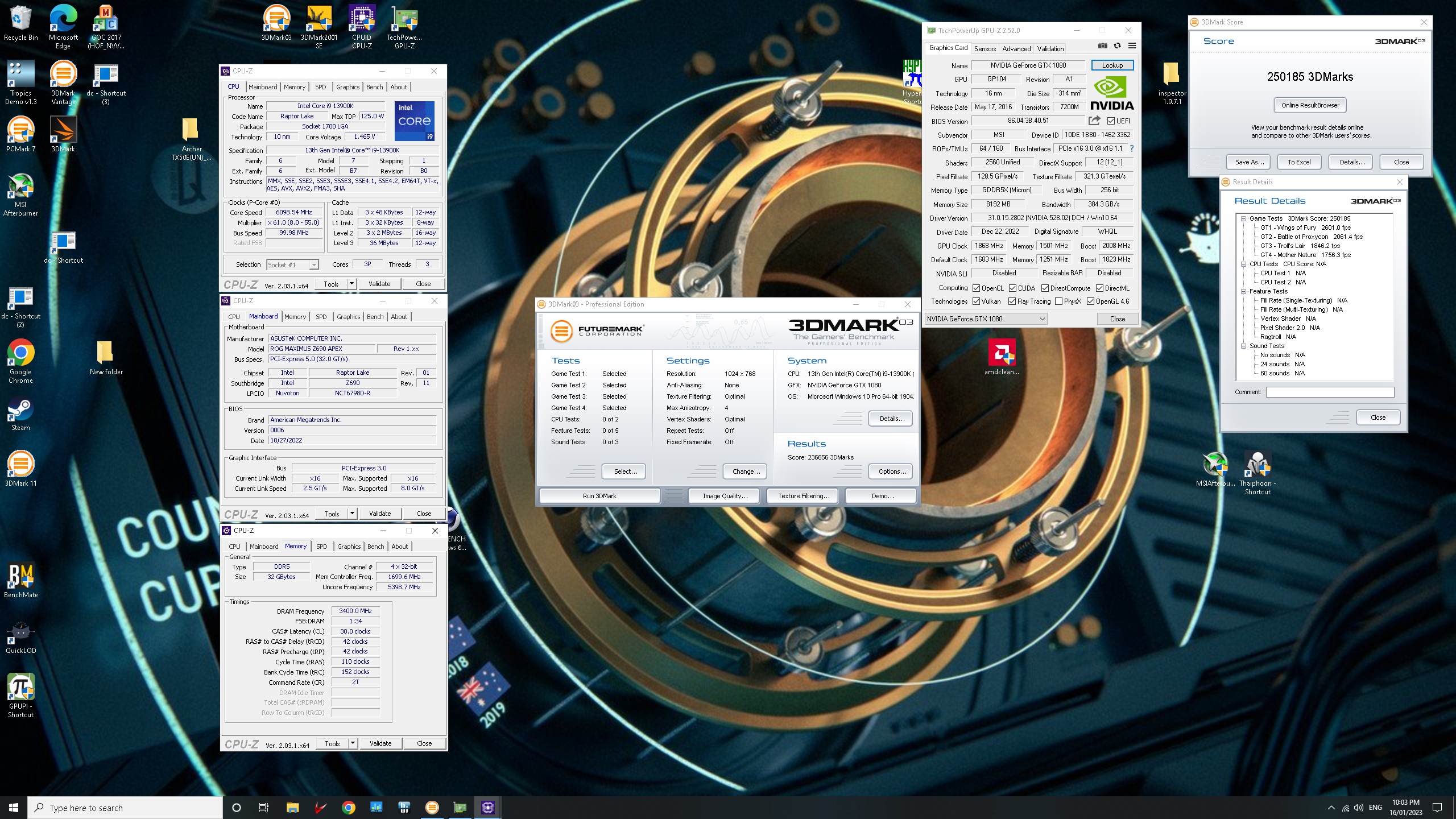
Task: Toggle the Vulkan checkbox in GPU-Z
Action: coord(976,301)
